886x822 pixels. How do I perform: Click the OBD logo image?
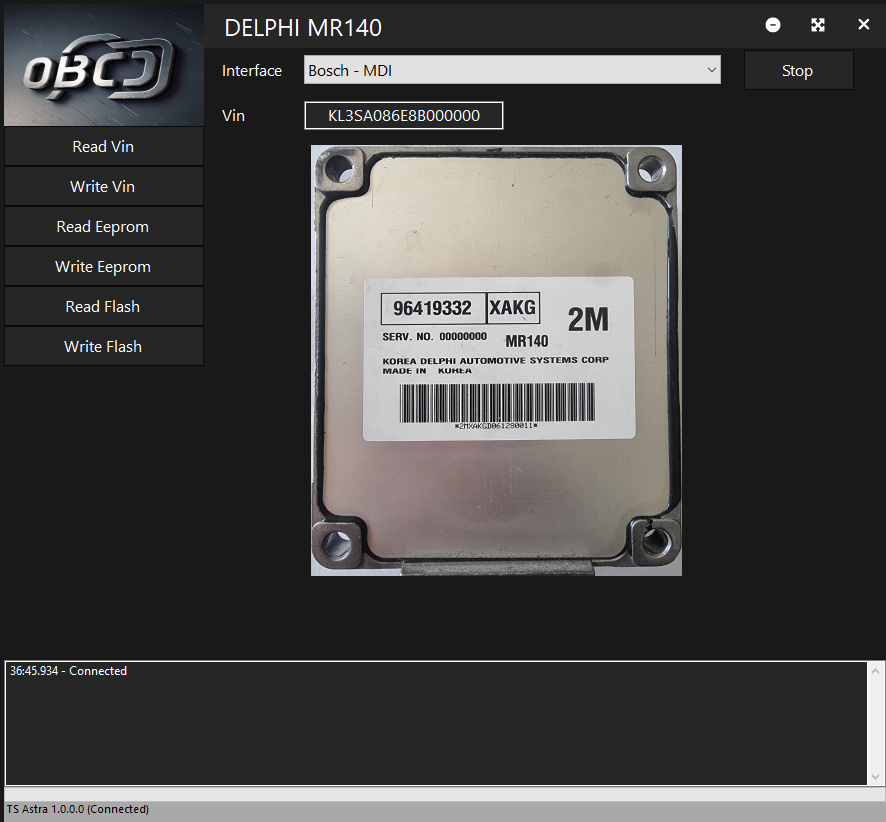pos(104,65)
